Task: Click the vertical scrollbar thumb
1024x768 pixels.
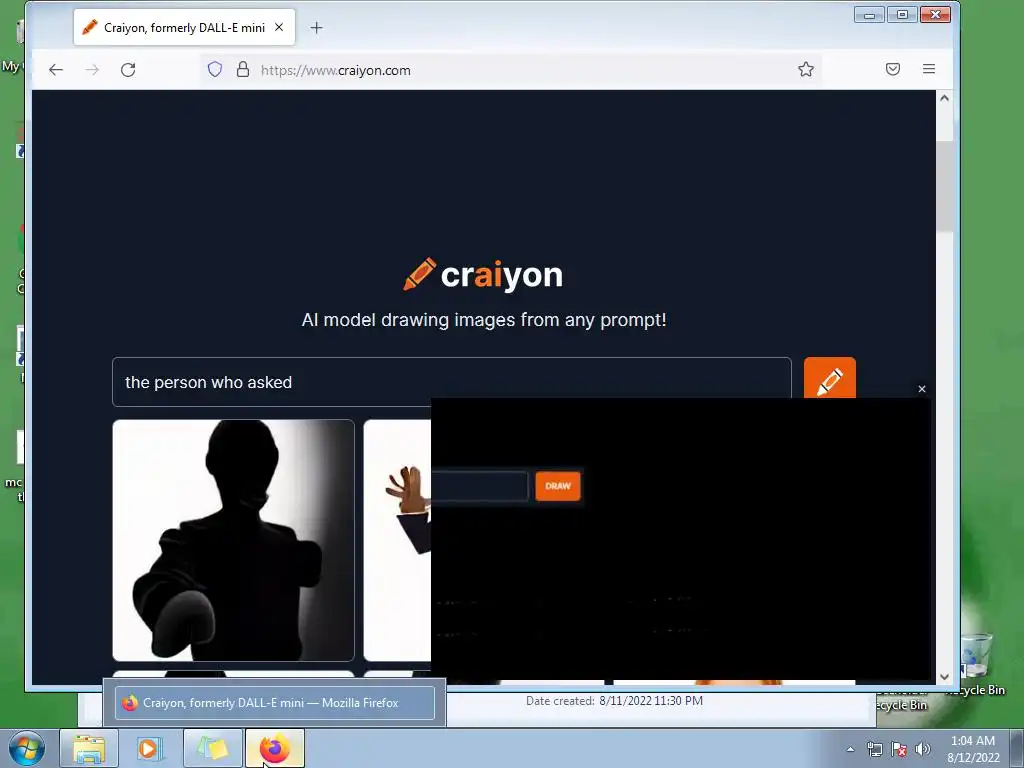Action: tap(944, 186)
